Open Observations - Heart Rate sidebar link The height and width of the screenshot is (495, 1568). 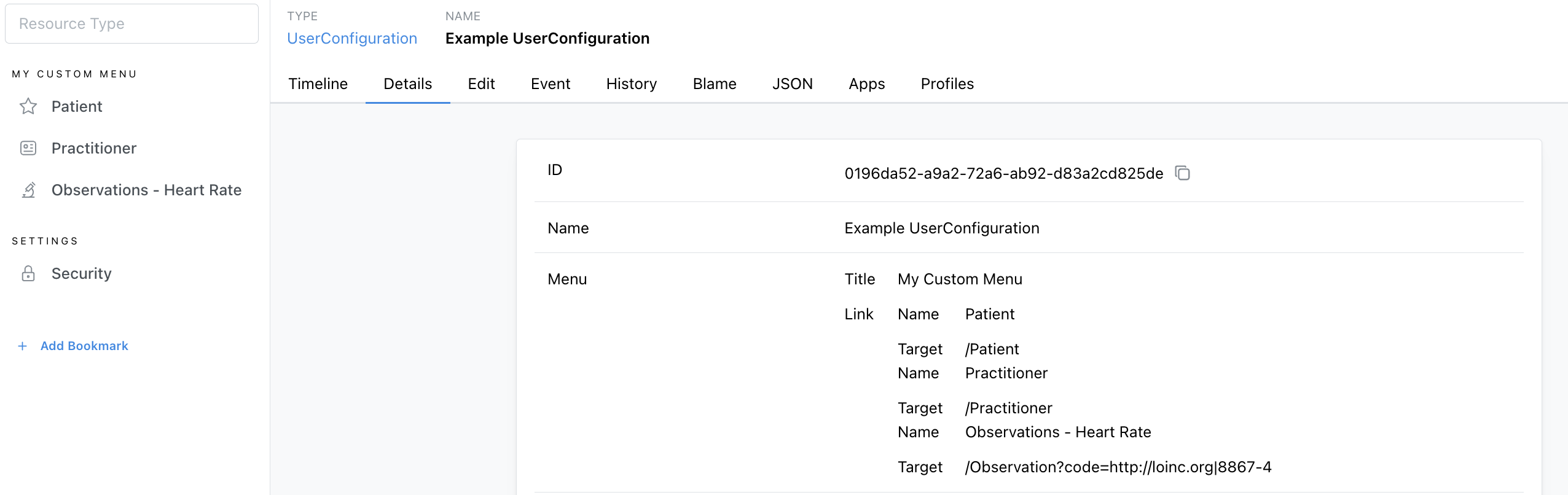(146, 190)
